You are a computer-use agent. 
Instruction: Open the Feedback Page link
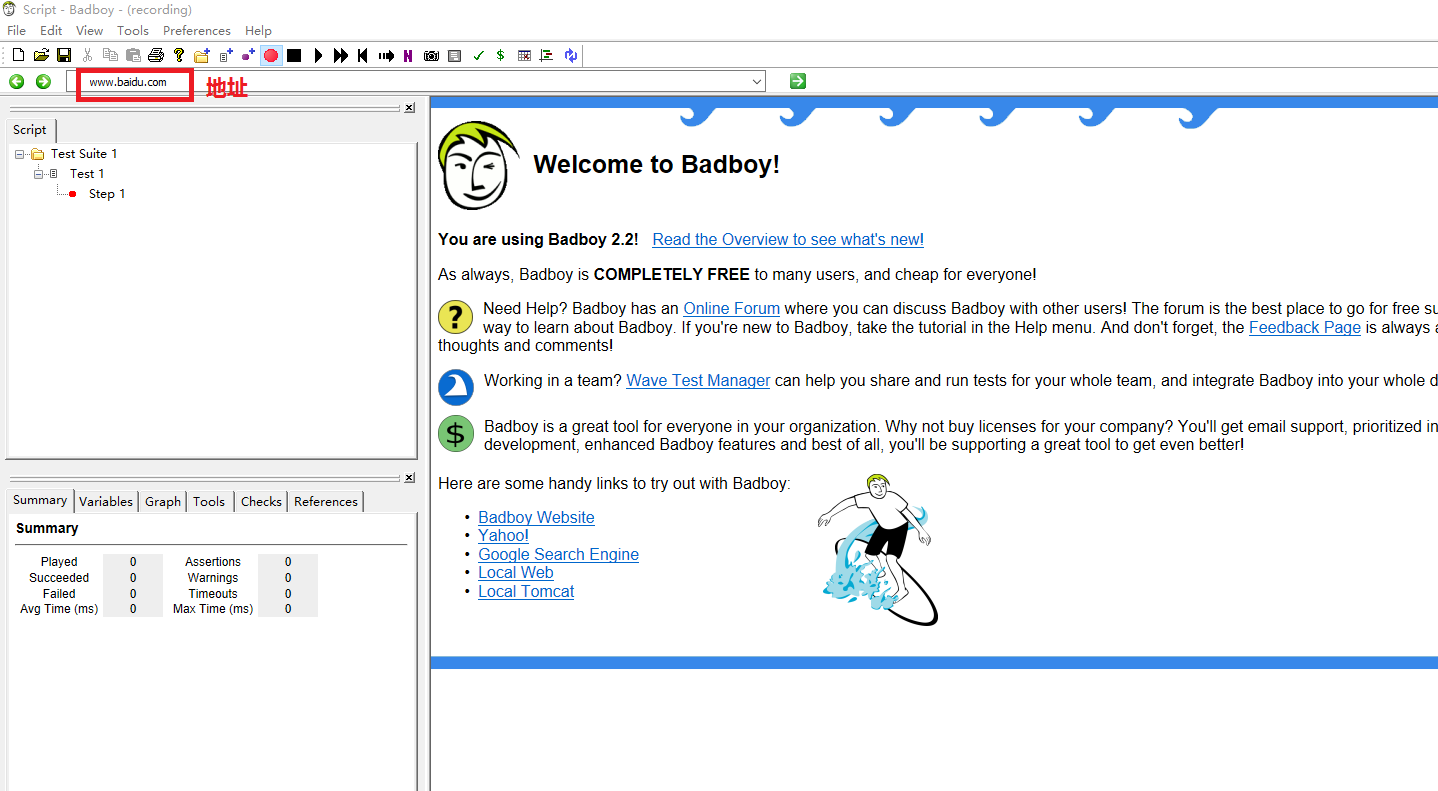(1305, 327)
